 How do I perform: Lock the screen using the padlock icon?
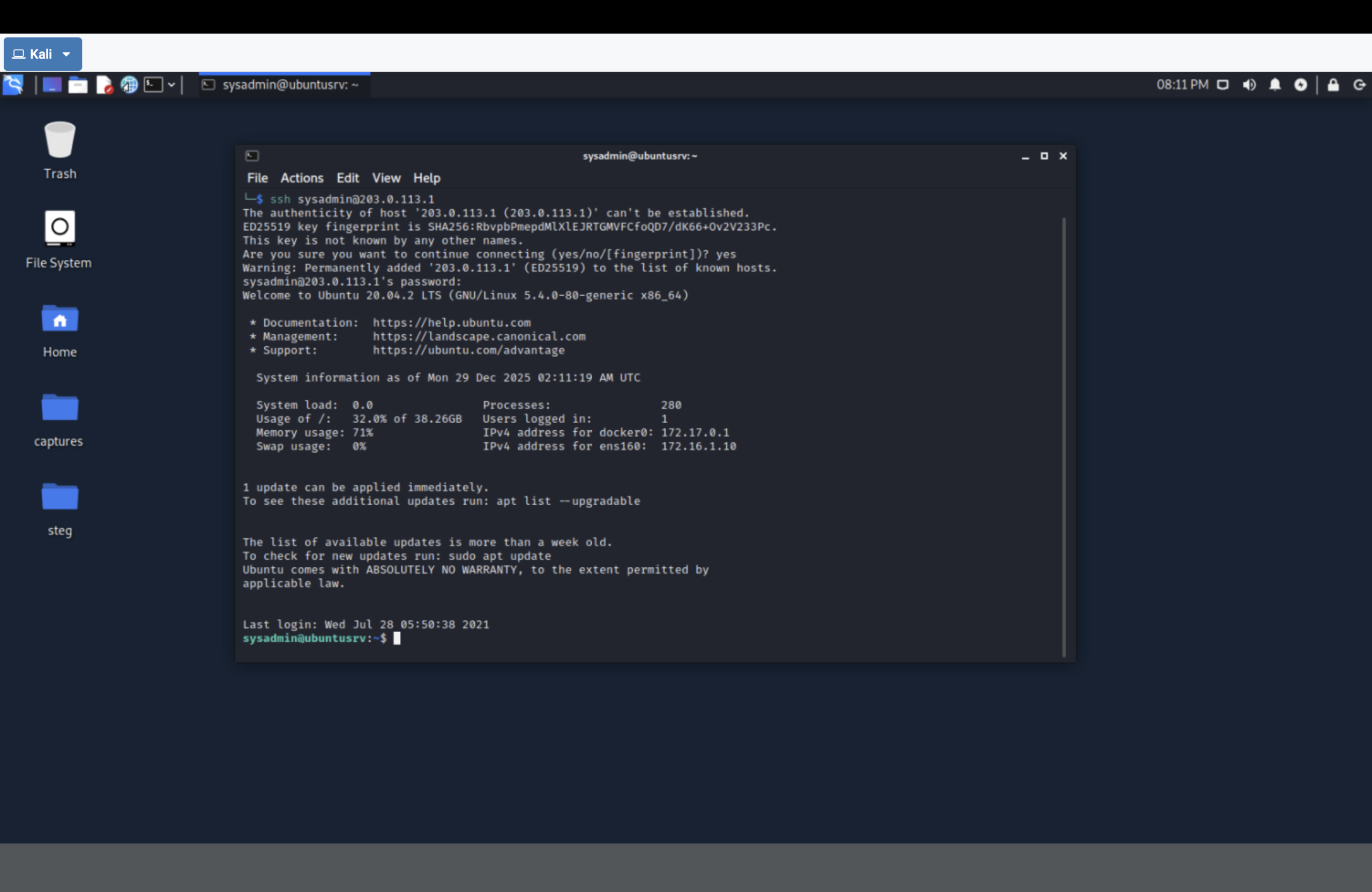click(1332, 85)
